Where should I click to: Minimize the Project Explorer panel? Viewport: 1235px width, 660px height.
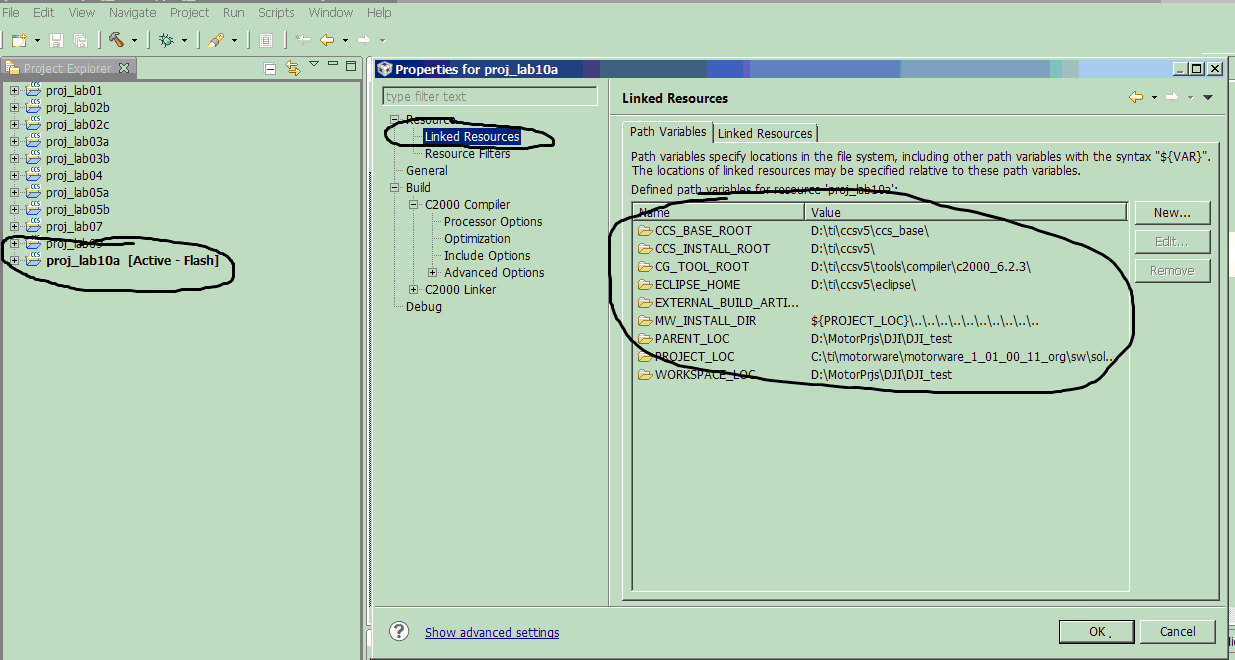pos(333,66)
